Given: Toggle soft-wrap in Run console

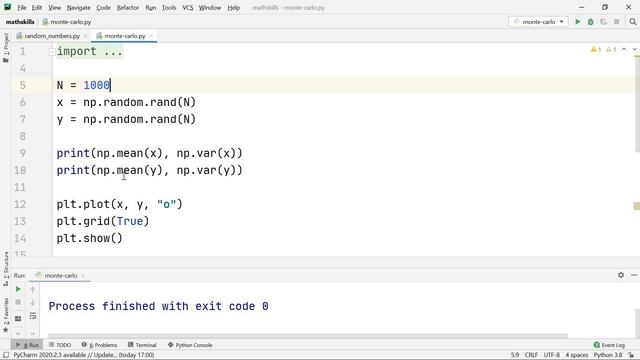Looking at the screenshot, I should coord(33,316).
